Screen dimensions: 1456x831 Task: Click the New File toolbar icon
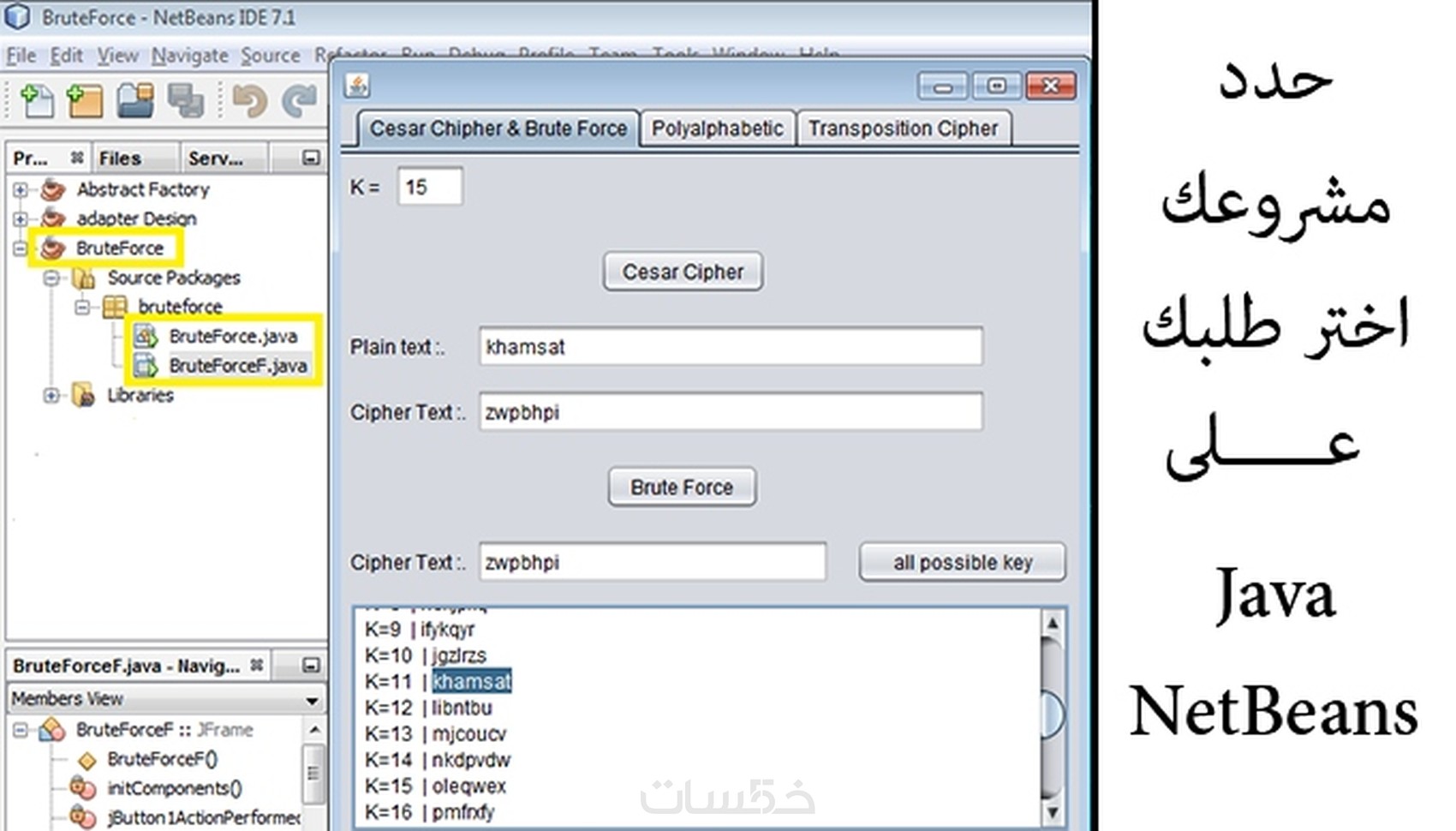[x=36, y=100]
